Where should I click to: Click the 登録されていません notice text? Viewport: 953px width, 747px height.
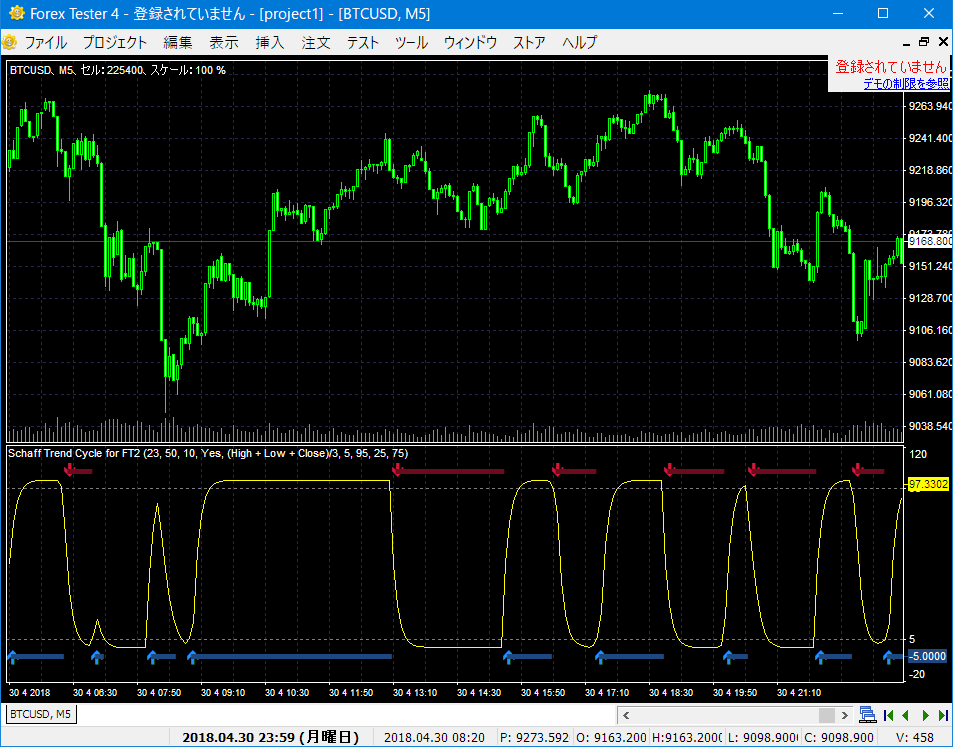coord(891,66)
